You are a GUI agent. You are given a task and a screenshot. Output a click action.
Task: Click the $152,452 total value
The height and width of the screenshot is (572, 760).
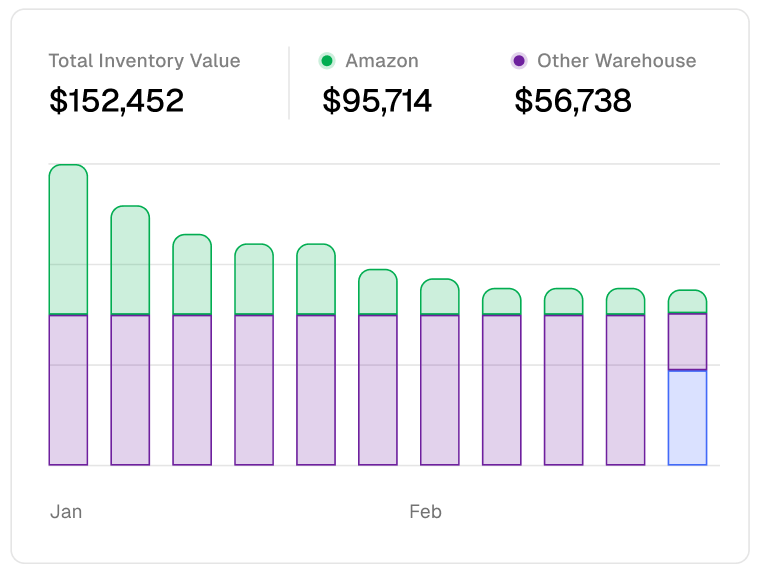click(116, 101)
